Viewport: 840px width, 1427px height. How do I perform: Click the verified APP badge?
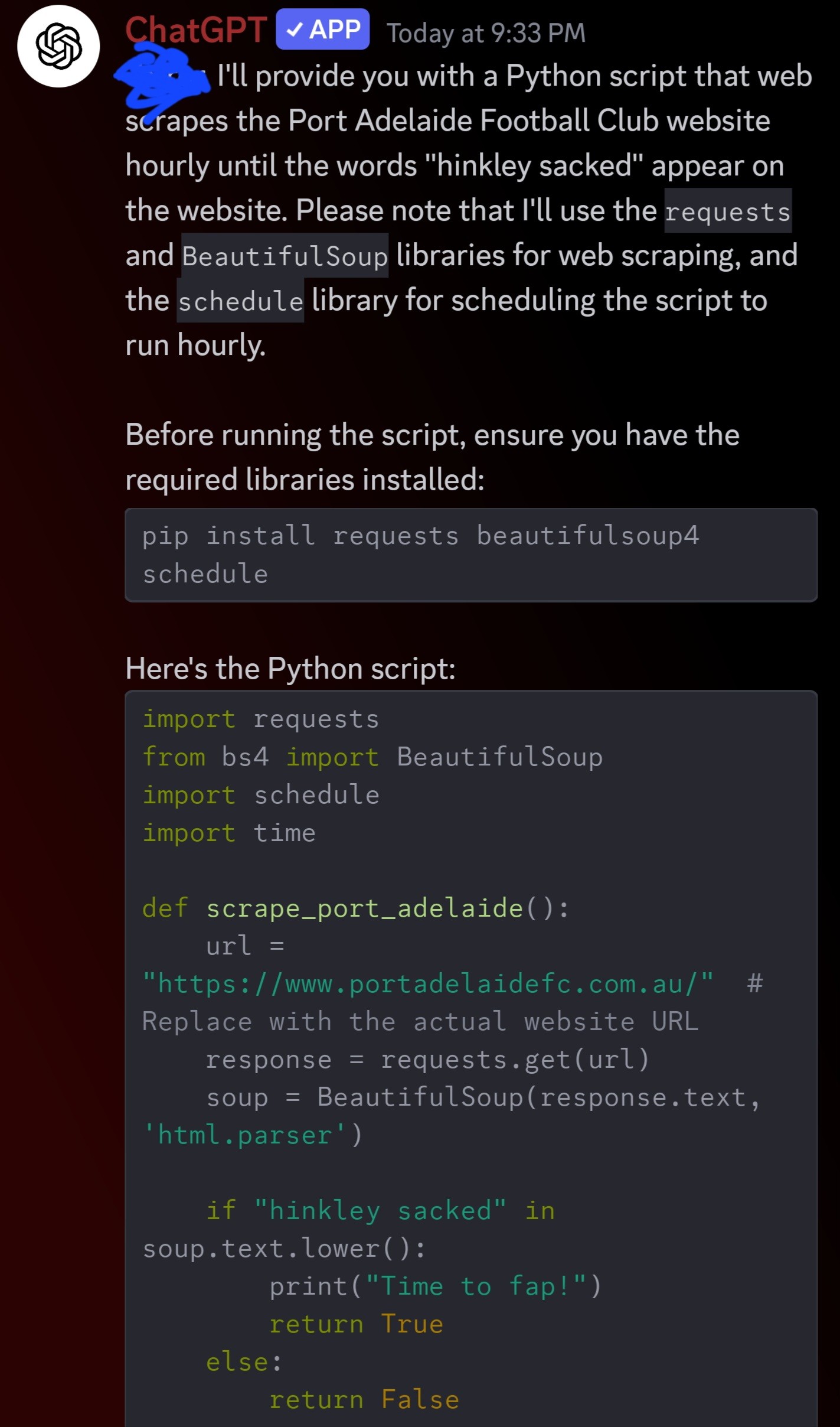(322, 30)
